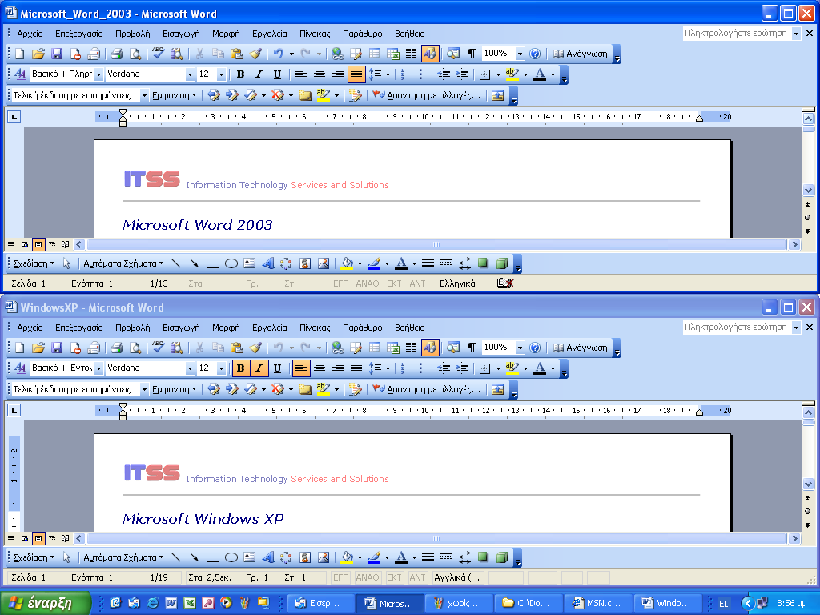
Task: Click Ανάγνωση reading button in Microsoft_Word_2003 window
Action: (x=580, y=54)
